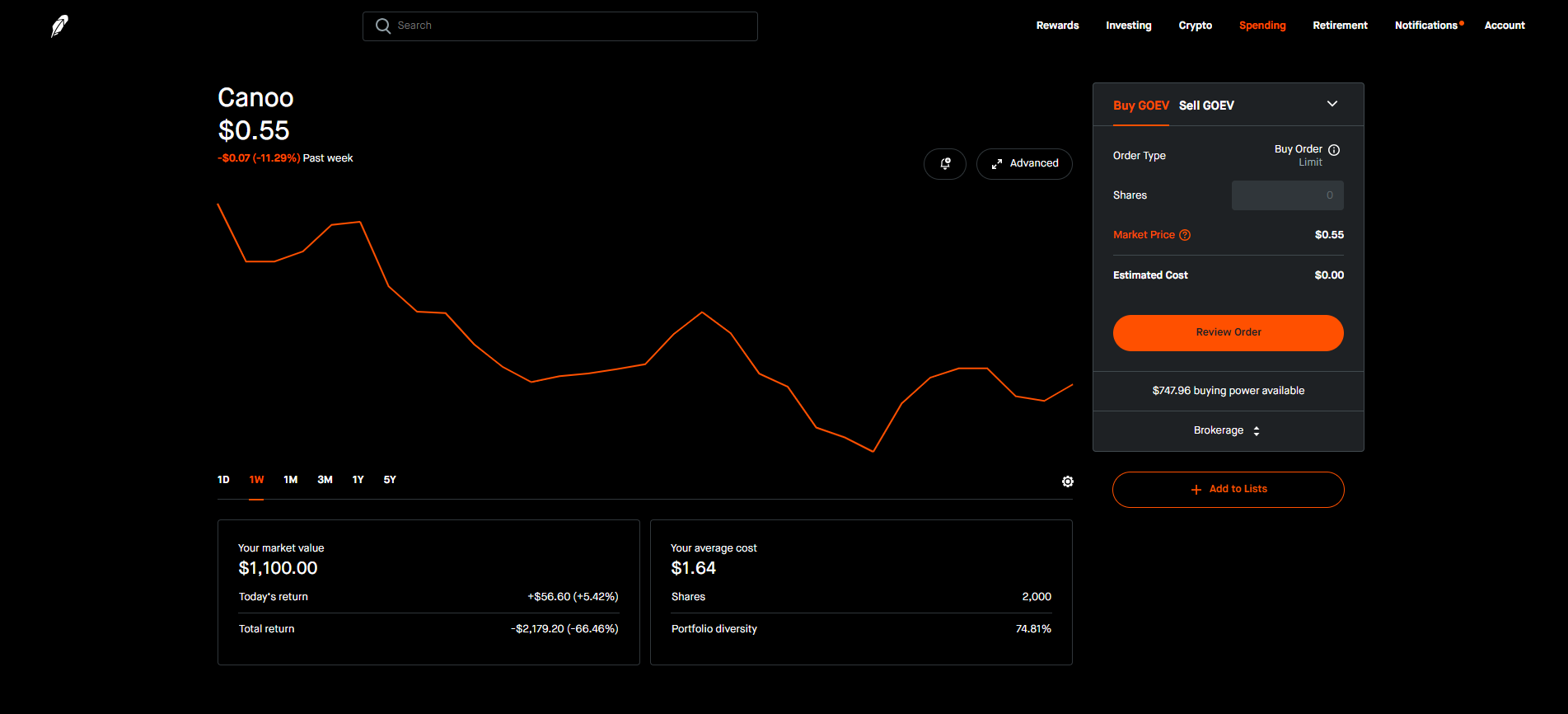The height and width of the screenshot is (714, 1568).
Task: Open the Crypto section
Action: tap(1195, 26)
